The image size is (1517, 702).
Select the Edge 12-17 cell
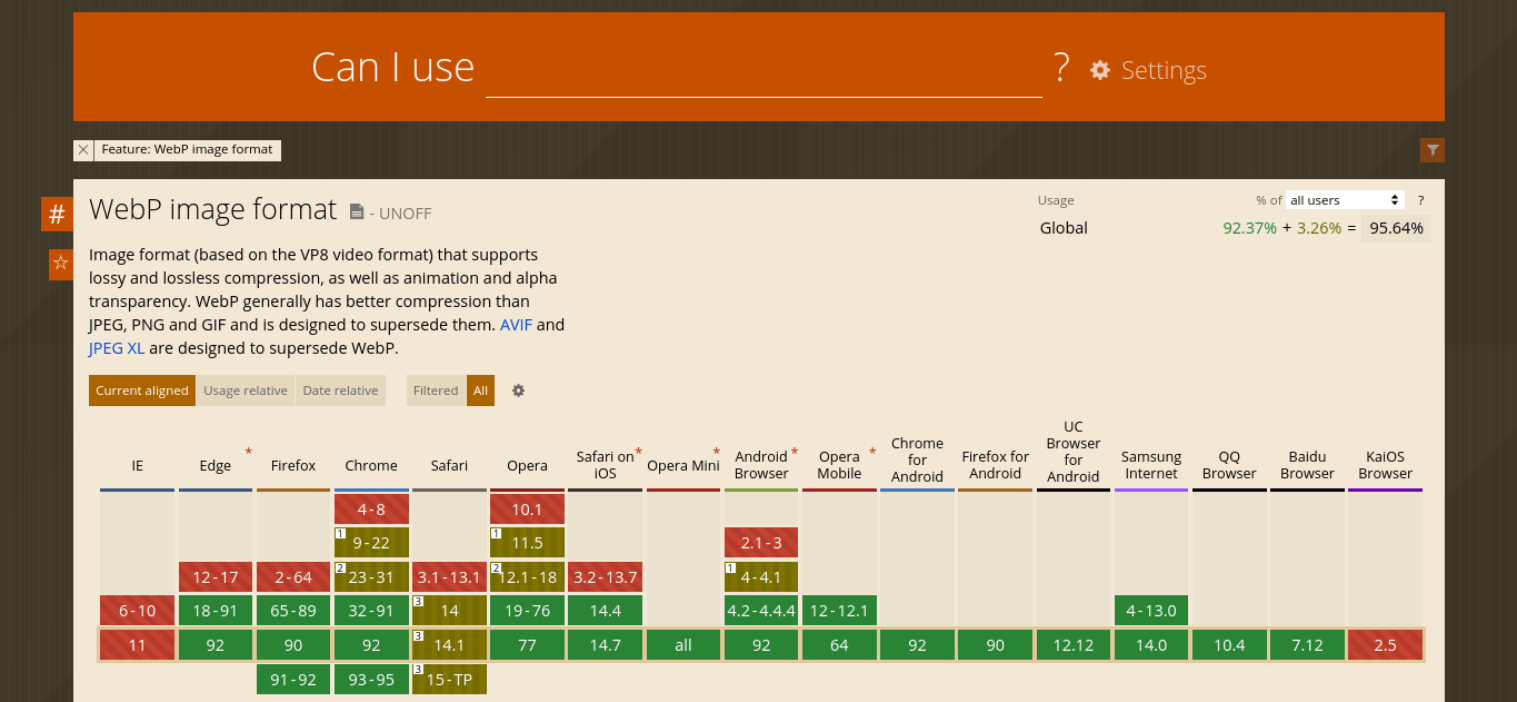coord(215,577)
